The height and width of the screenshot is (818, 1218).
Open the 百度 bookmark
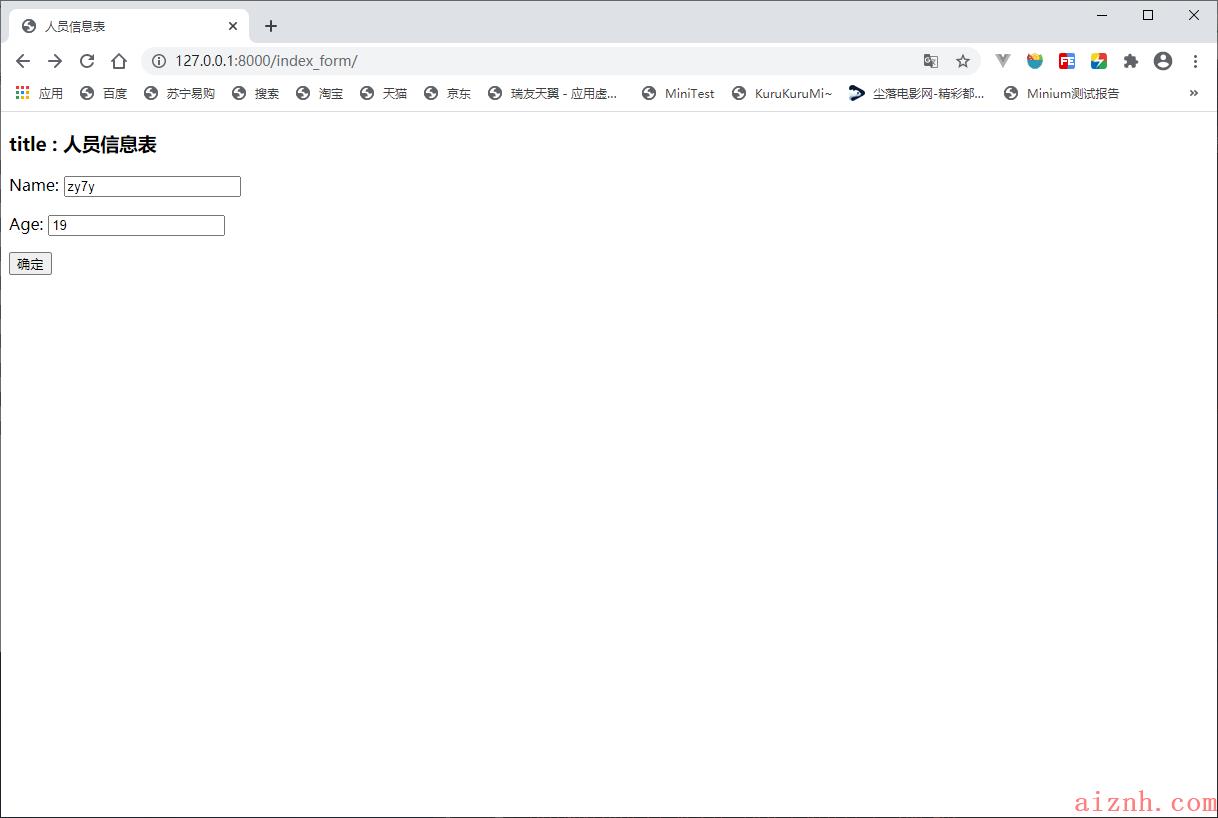click(104, 93)
